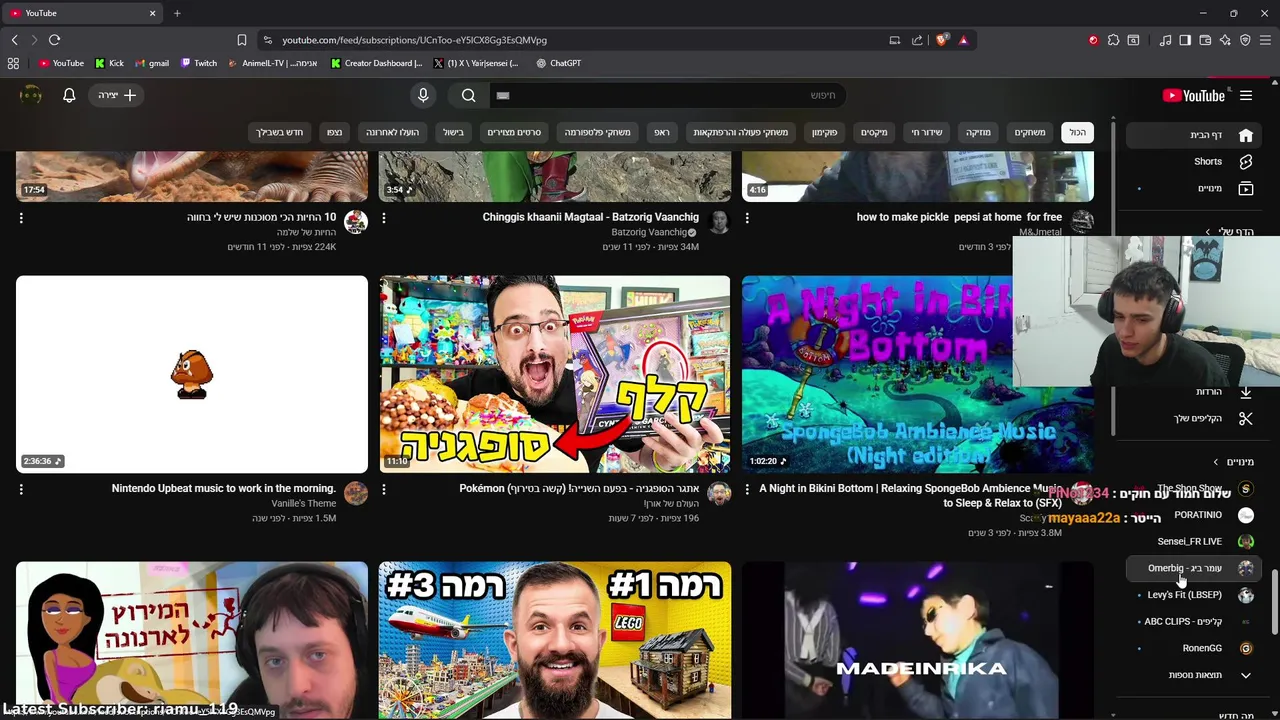
Task: Open options menu for Nintendo Upbeat video
Action: [x=21, y=489]
